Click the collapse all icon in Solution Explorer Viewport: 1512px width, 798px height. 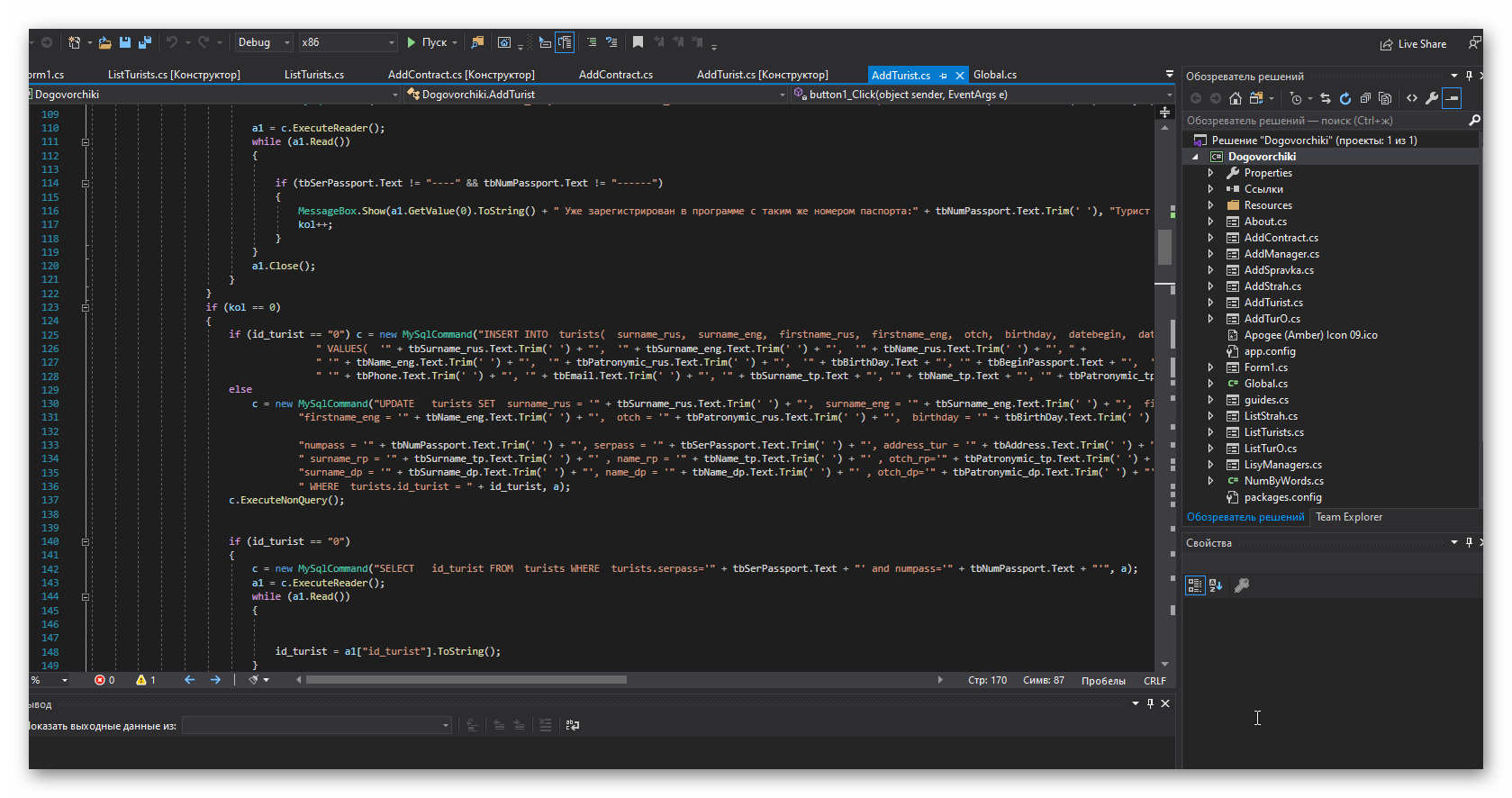(x=1365, y=98)
